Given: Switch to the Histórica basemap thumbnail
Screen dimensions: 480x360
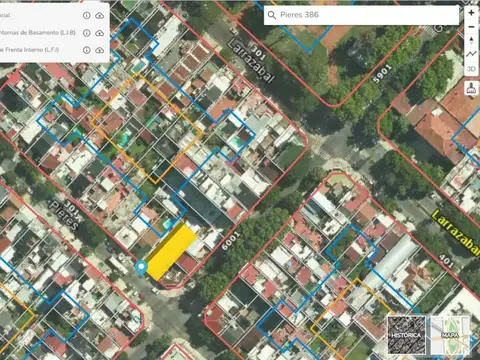Looking at the screenshot, I should coord(406,335).
